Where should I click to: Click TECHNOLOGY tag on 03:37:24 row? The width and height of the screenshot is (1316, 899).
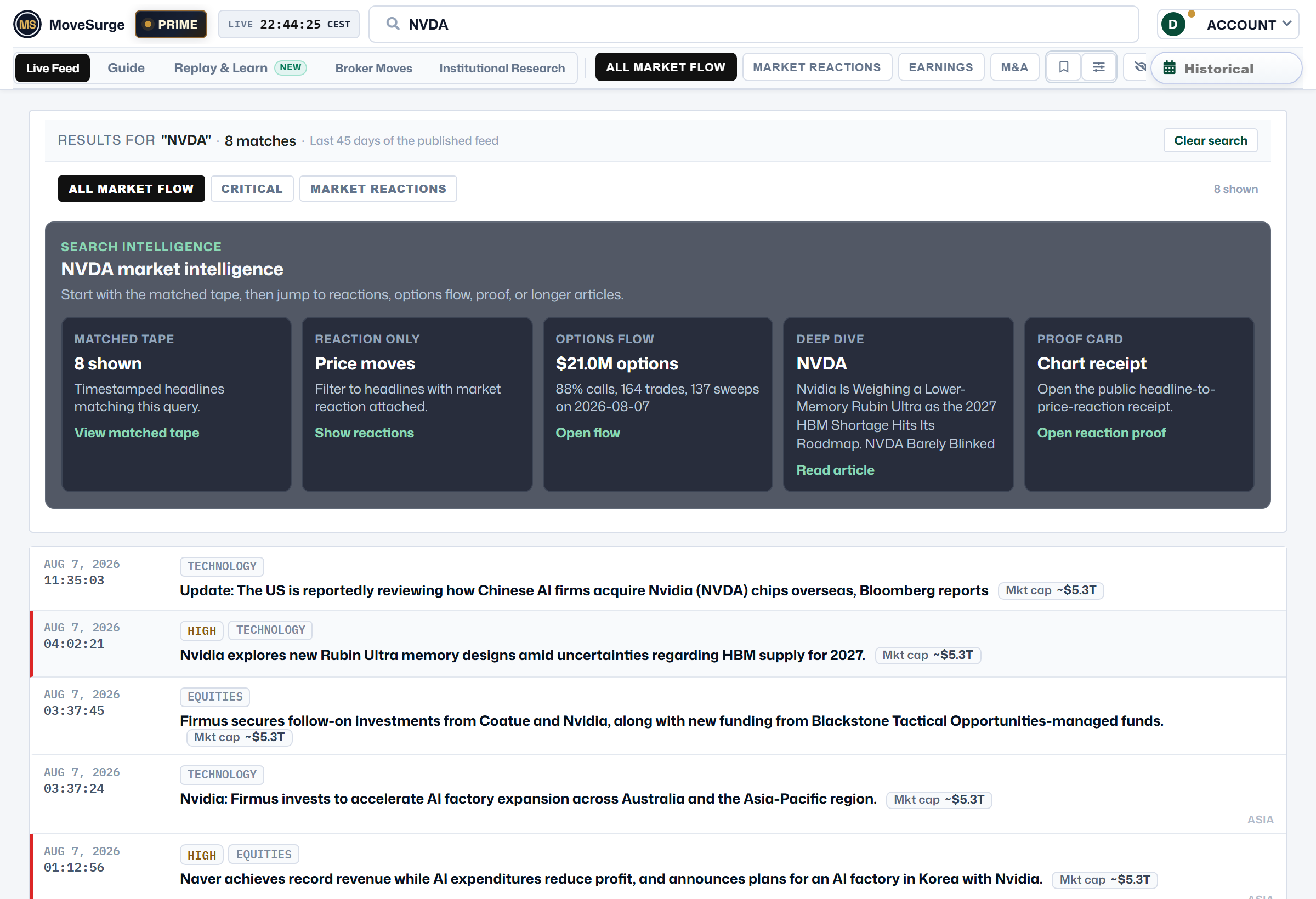pos(222,775)
